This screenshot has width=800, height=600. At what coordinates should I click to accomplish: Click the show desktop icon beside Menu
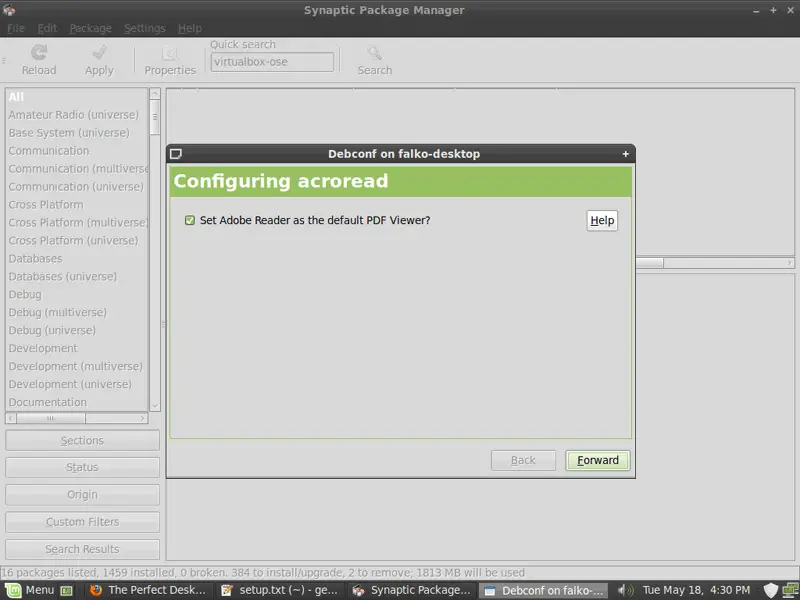[x=66, y=591]
